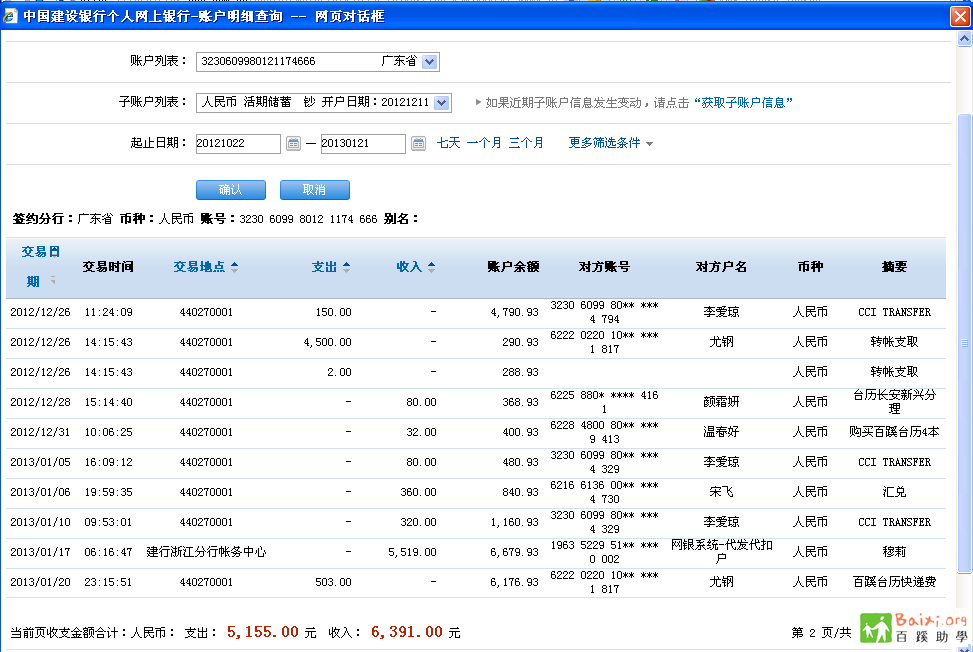This screenshot has height=652, width=973.
Task: Sort by income (收入) arrows
Action: [x=431, y=267]
